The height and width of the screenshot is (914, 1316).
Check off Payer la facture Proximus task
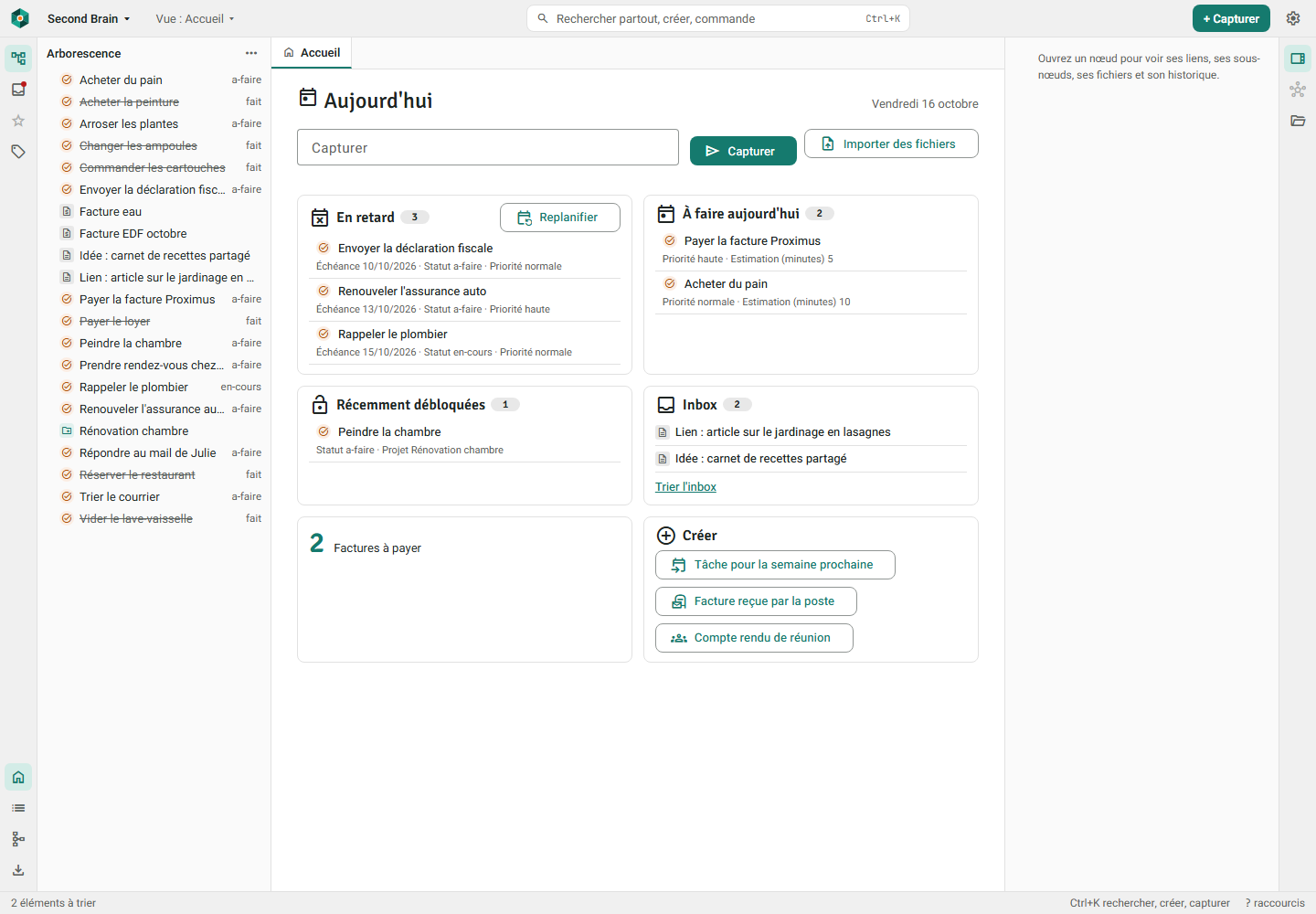tap(670, 240)
